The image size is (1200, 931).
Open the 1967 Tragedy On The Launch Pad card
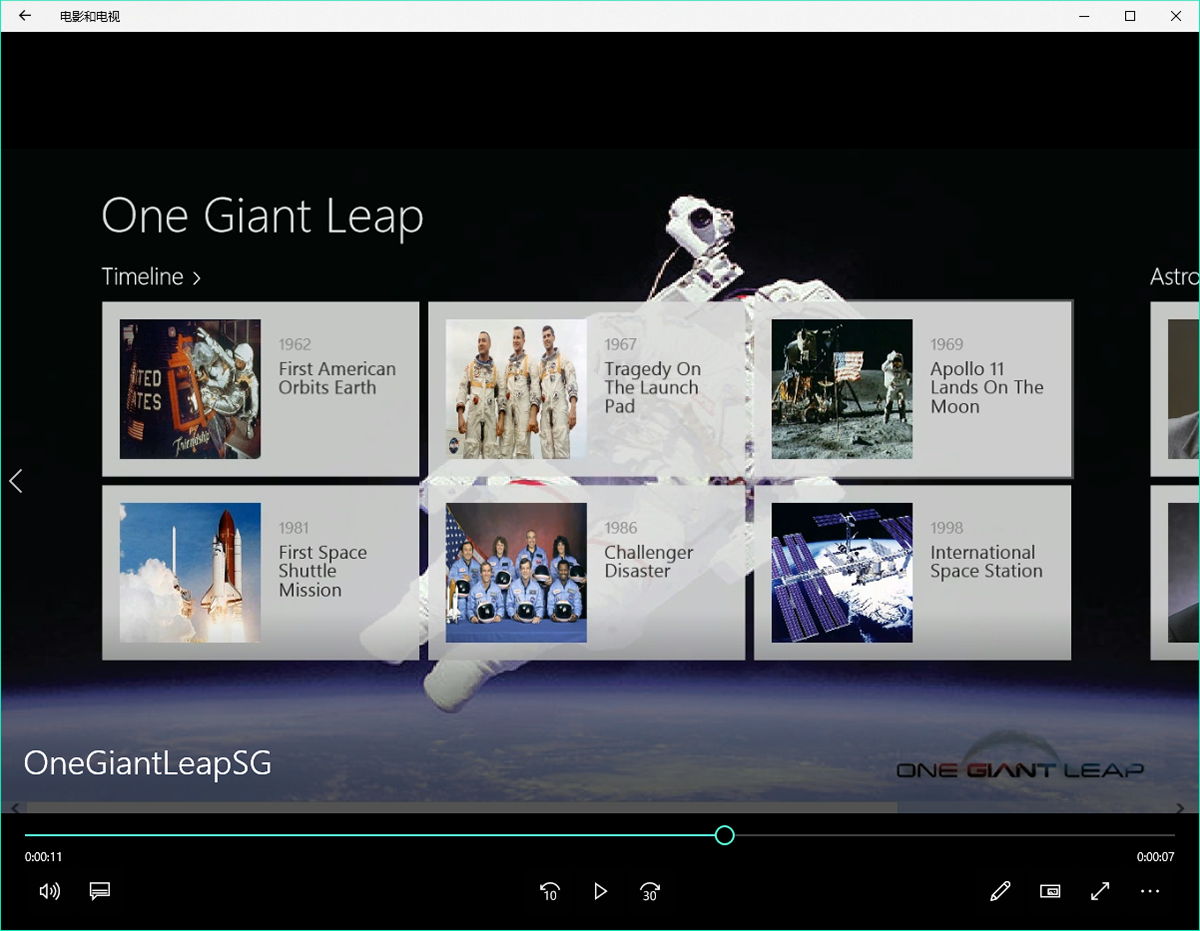tap(587, 389)
